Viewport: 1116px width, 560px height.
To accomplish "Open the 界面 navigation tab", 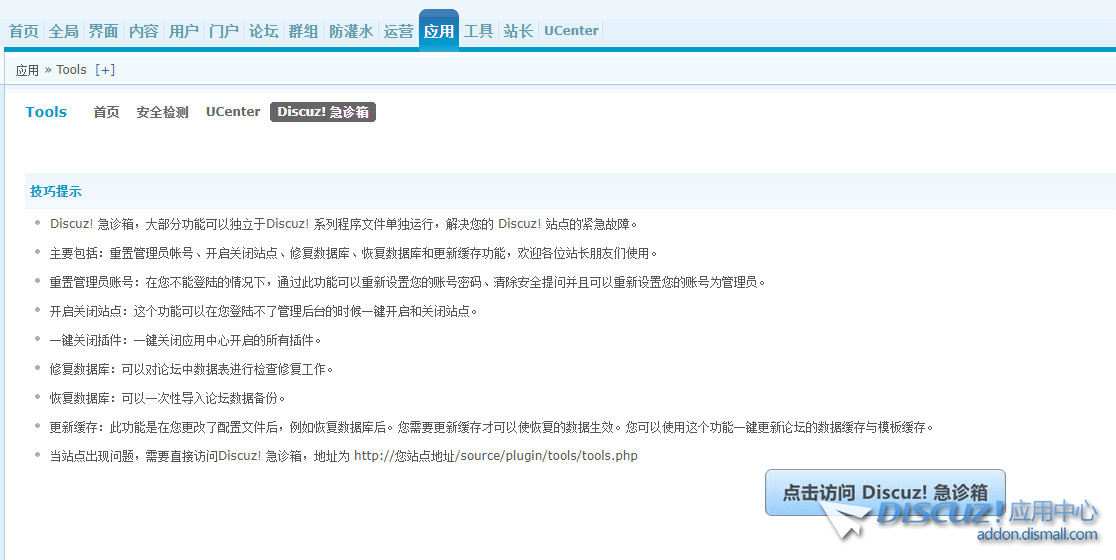I will click(104, 31).
